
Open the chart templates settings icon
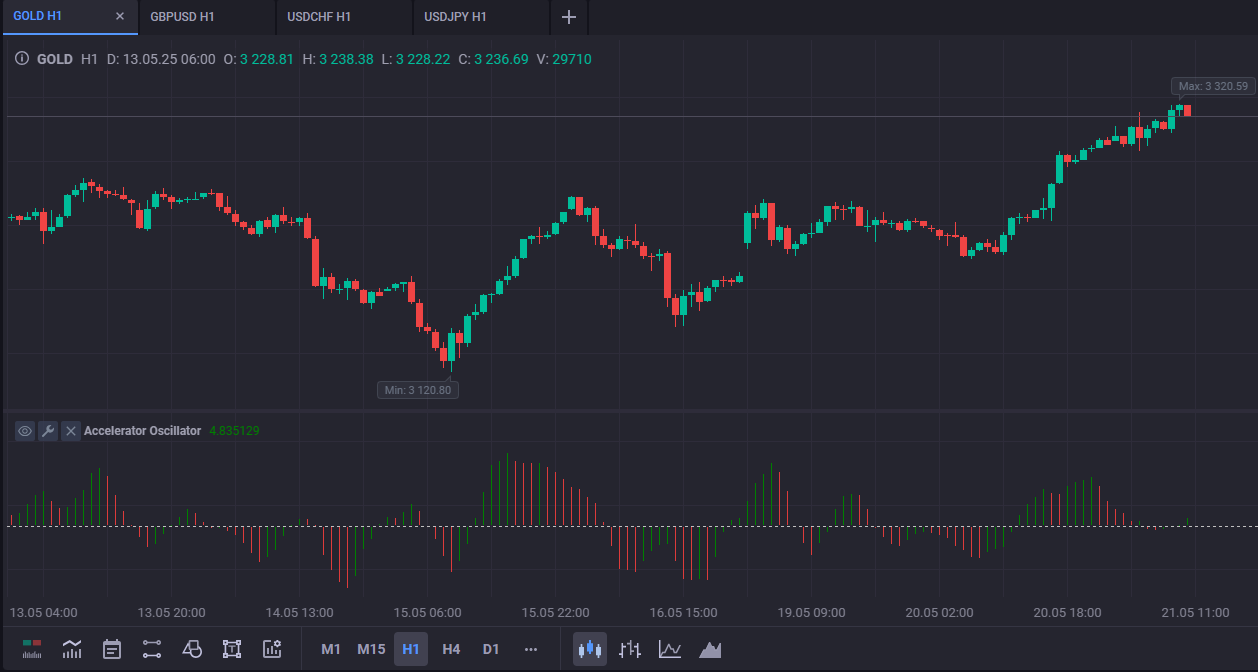pos(272,649)
